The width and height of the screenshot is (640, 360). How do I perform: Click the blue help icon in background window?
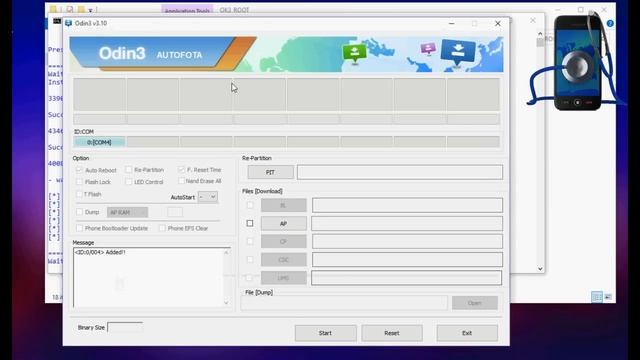pos(610,24)
